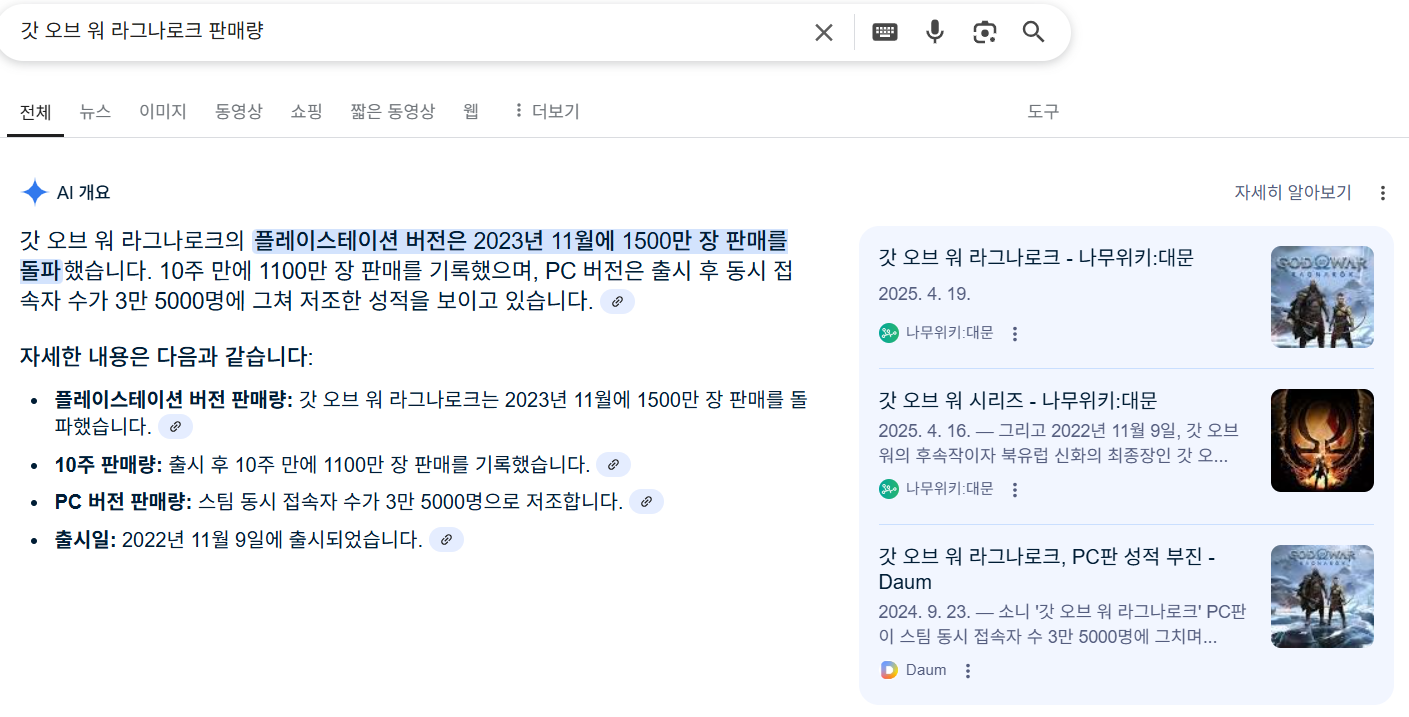Open the on-screen keyboard input tool

pos(885,32)
